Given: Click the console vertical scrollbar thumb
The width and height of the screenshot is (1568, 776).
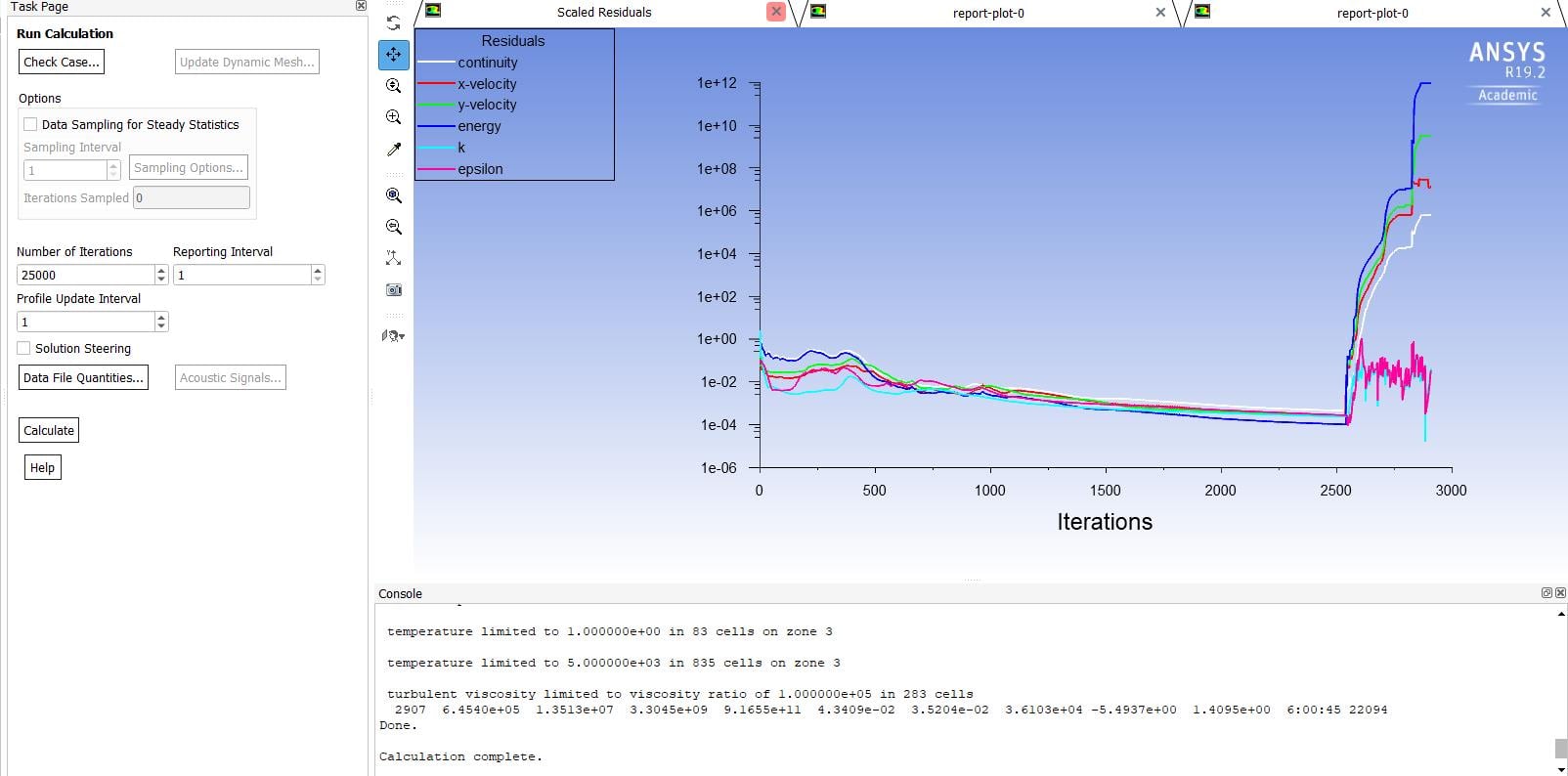Looking at the screenshot, I should tap(1560, 748).
